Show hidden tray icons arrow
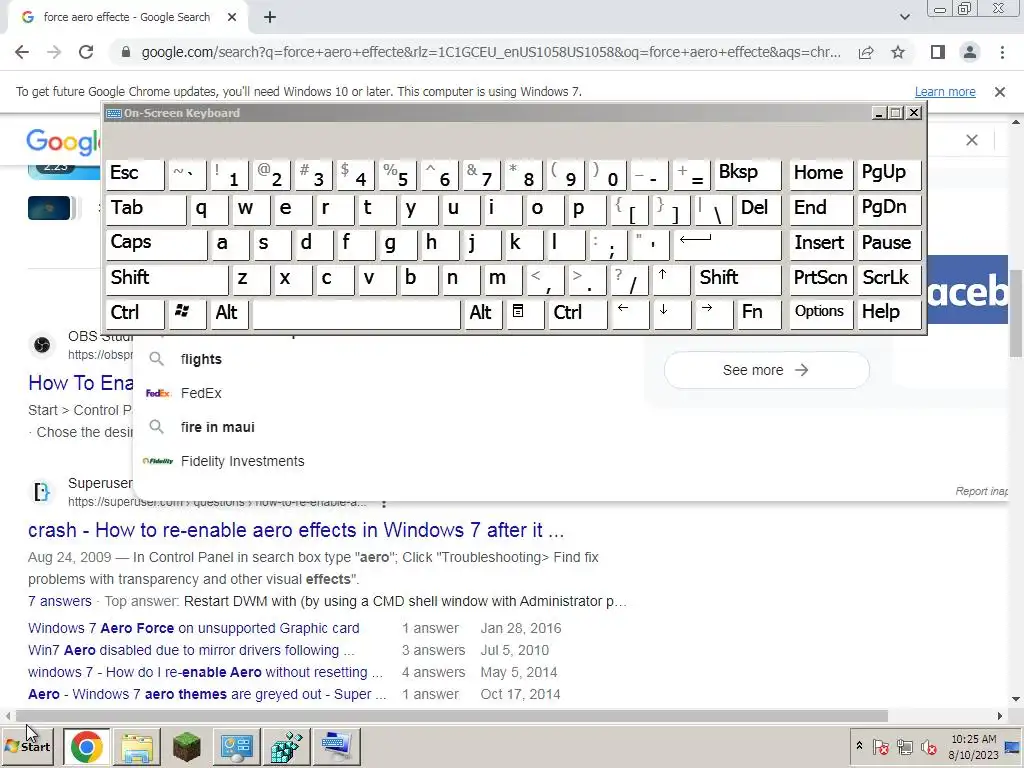This screenshot has width=1024, height=768. point(859,746)
